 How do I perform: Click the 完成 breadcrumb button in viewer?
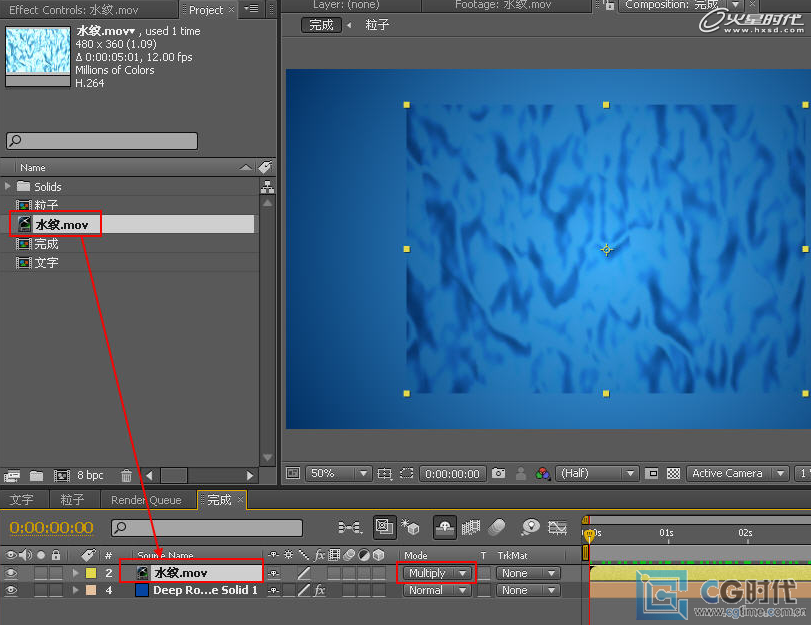pos(321,25)
